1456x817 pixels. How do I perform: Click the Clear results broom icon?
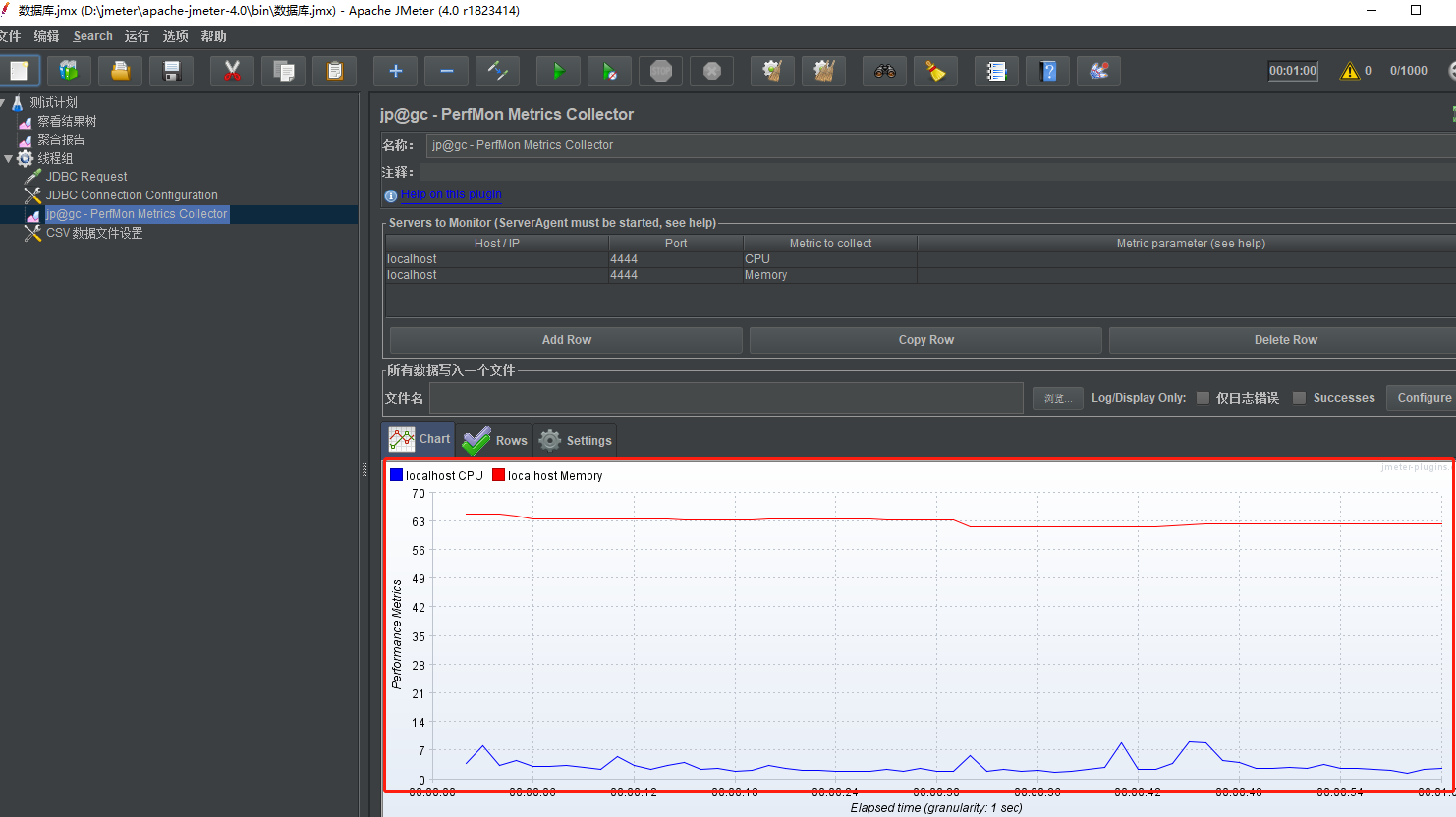[772, 71]
